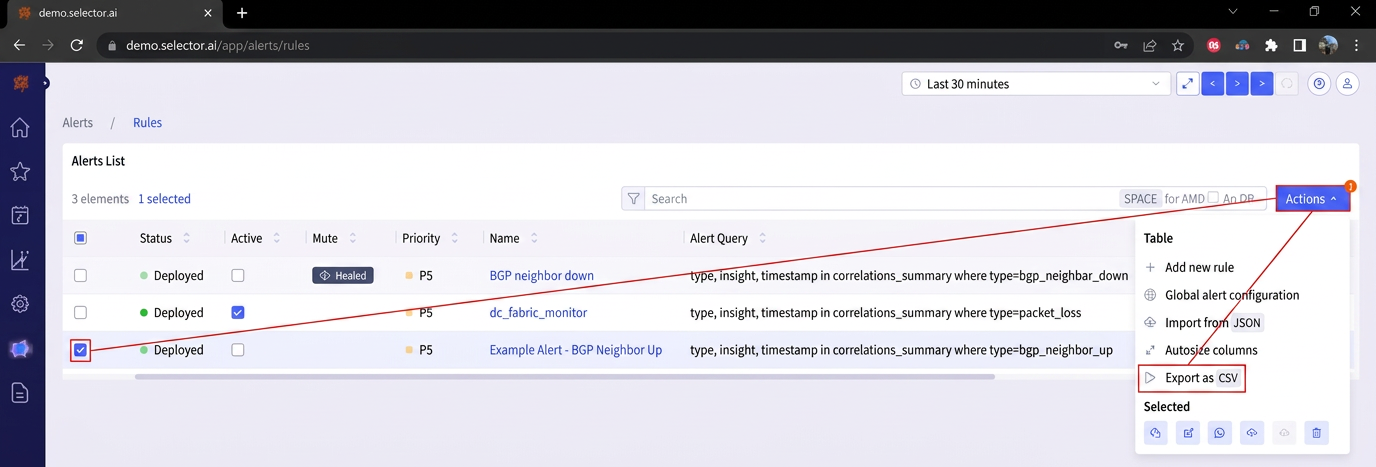
Task: Click the horizontal table scrollbar
Action: [x=565, y=377]
